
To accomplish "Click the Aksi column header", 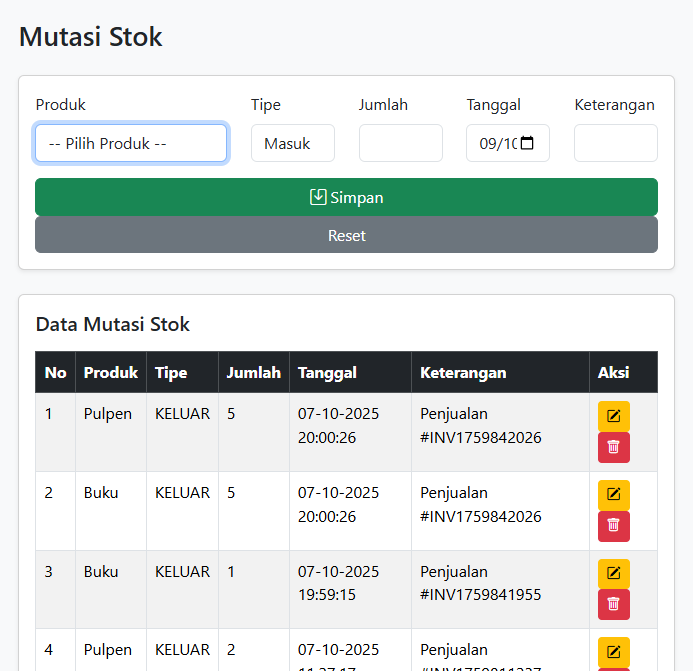I will pos(623,372).
